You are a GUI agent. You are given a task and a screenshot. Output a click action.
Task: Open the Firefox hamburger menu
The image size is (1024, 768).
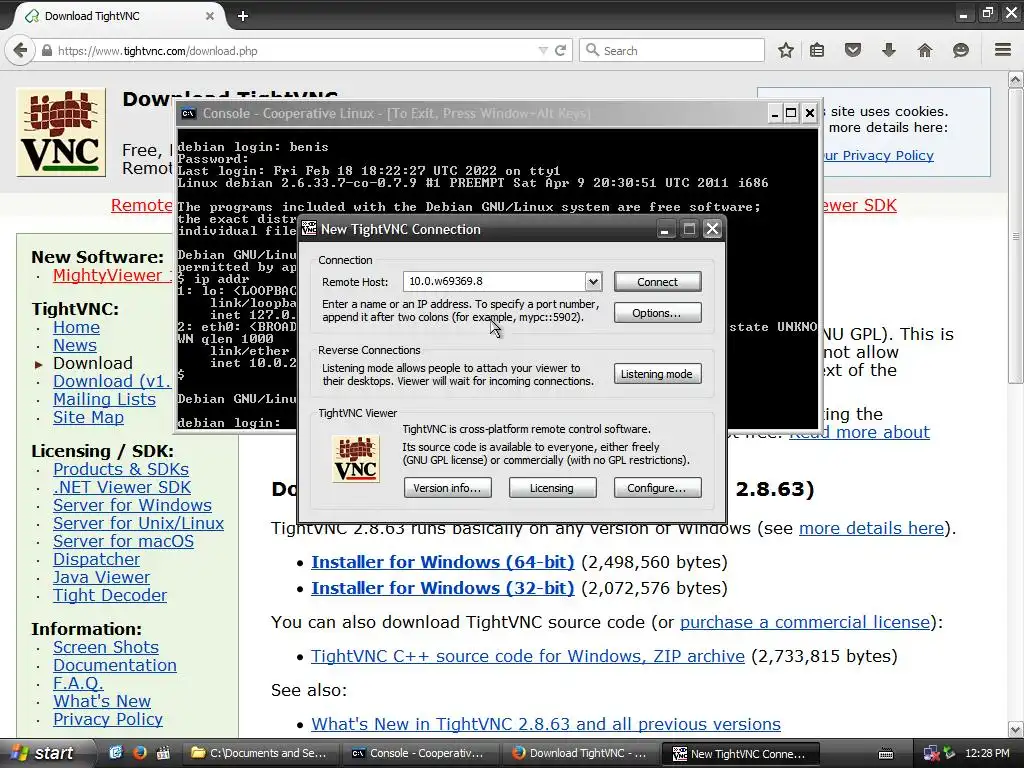[1003, 50]
